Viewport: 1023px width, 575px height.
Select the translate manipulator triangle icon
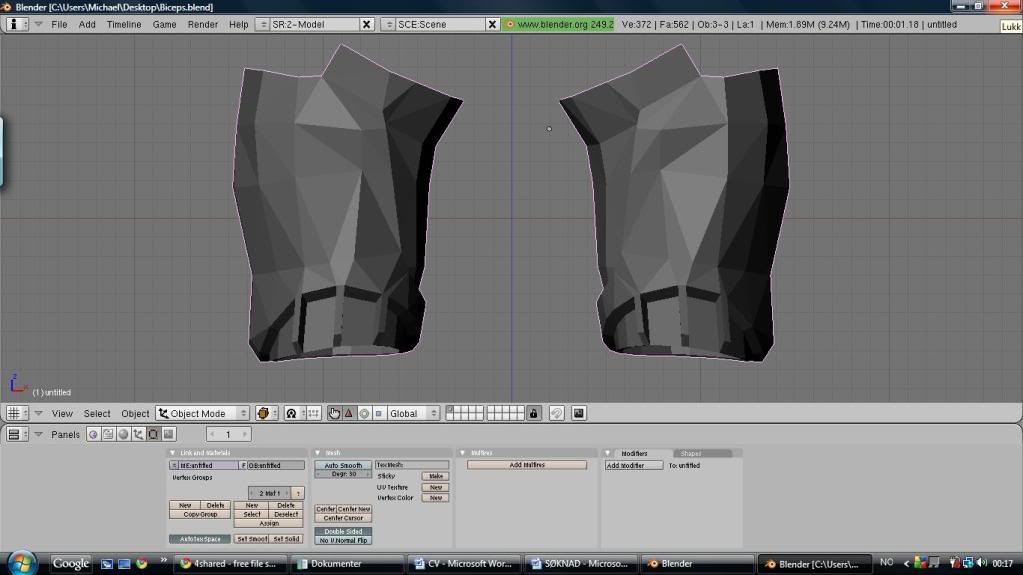coord(348,413)
